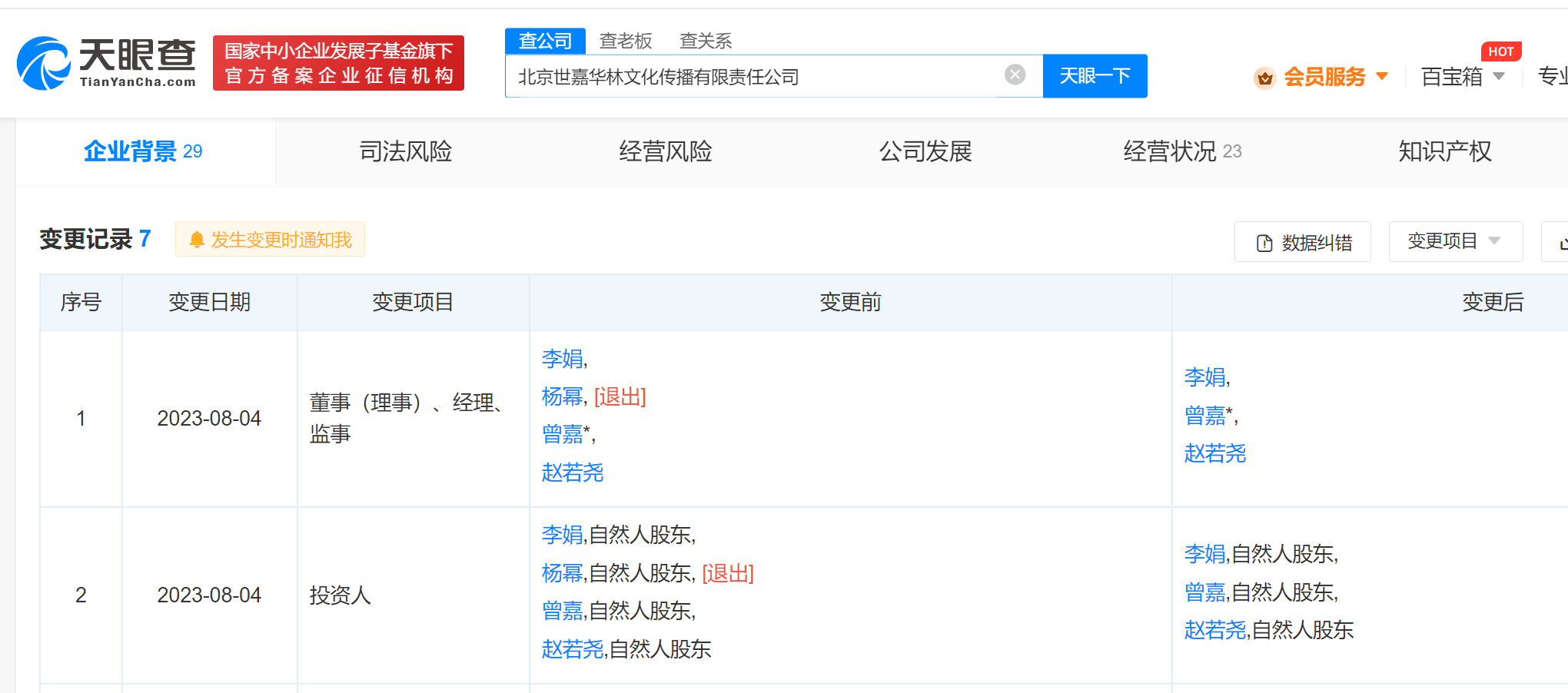
Task: Open the 知识产权 tab
Action: (x=1445, y=151)
